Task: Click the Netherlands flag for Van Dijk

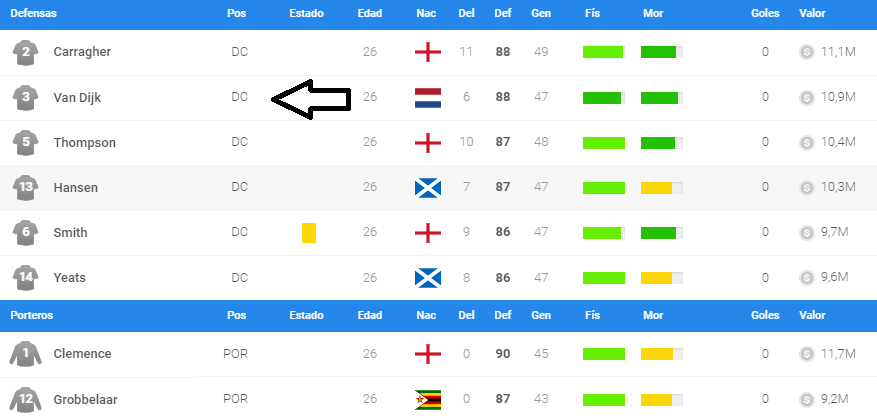Action: pyautogui.click(x=428, y=97)
